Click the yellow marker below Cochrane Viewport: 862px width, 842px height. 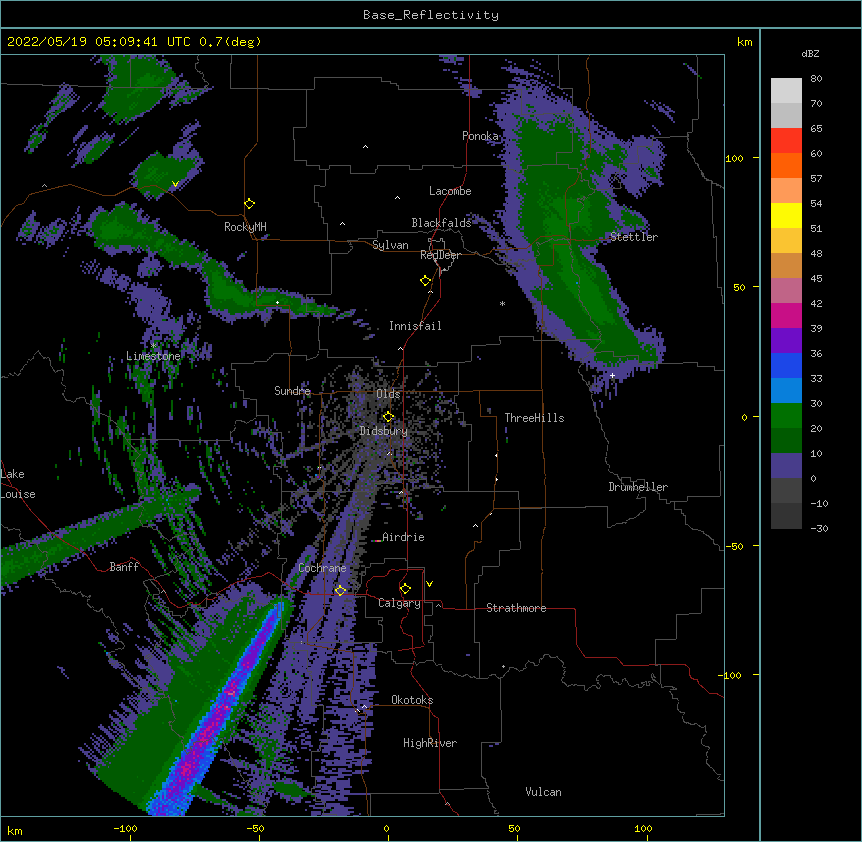(340, 591)
